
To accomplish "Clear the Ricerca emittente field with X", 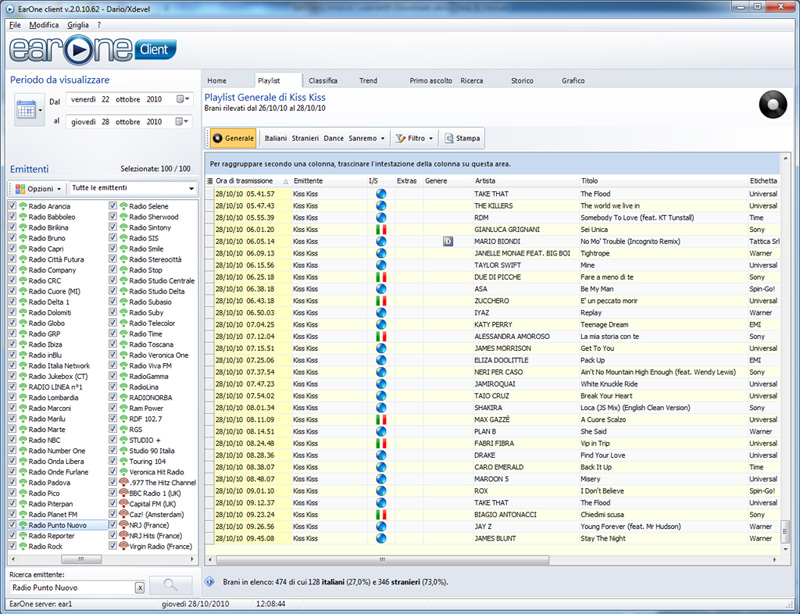I will click(x=140, y=588).
